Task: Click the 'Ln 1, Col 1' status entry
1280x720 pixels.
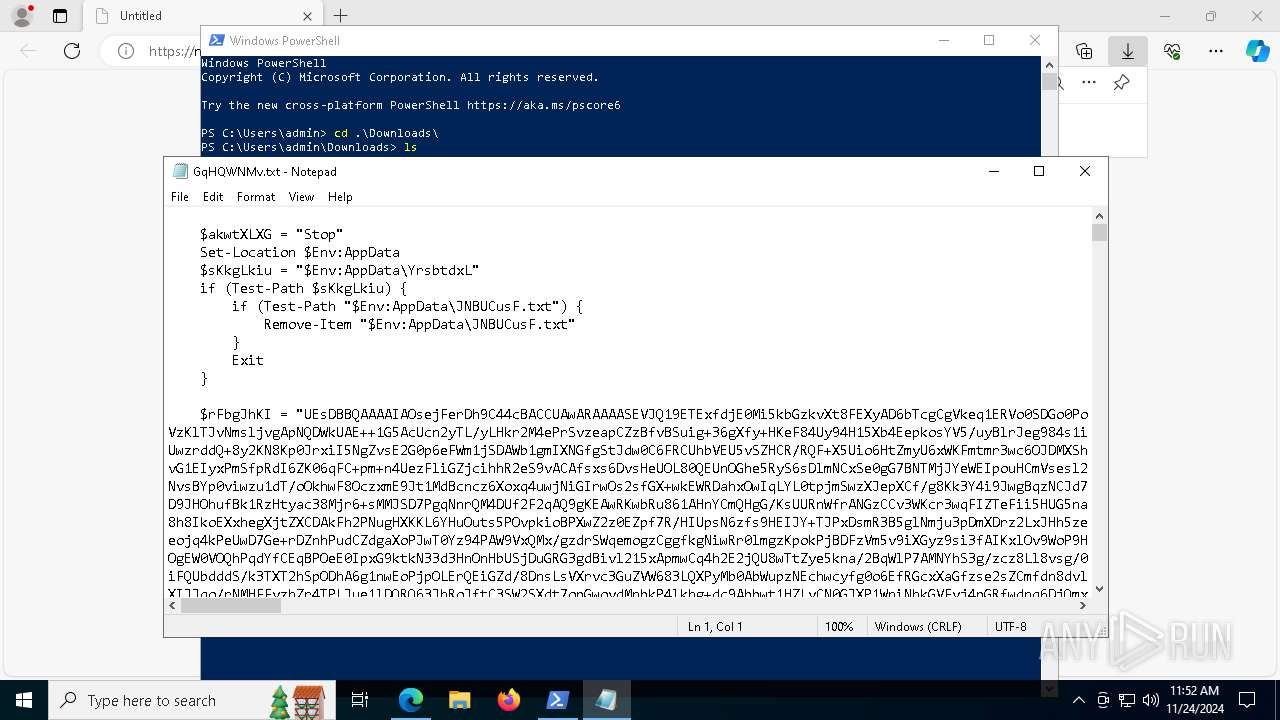Action: (715, 626)
